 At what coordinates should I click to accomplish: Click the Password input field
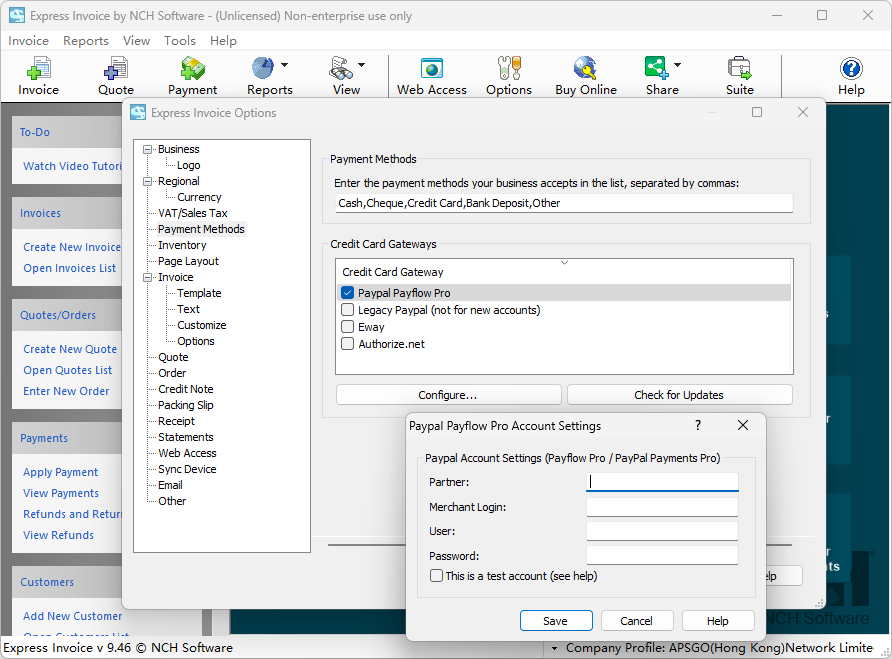coord(662,555)
